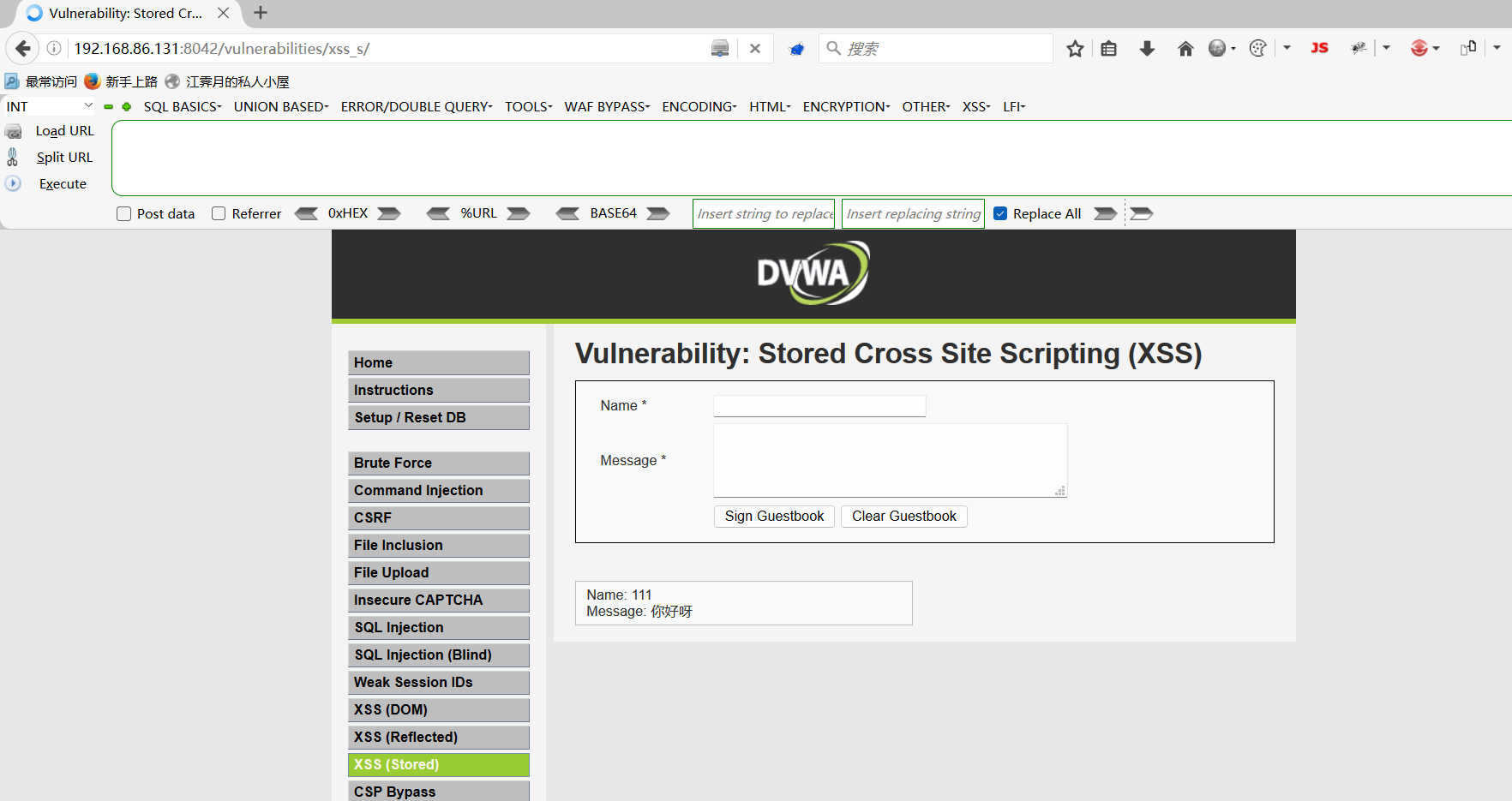
Task: Focus the Name text field
Action: coord(819,406)
